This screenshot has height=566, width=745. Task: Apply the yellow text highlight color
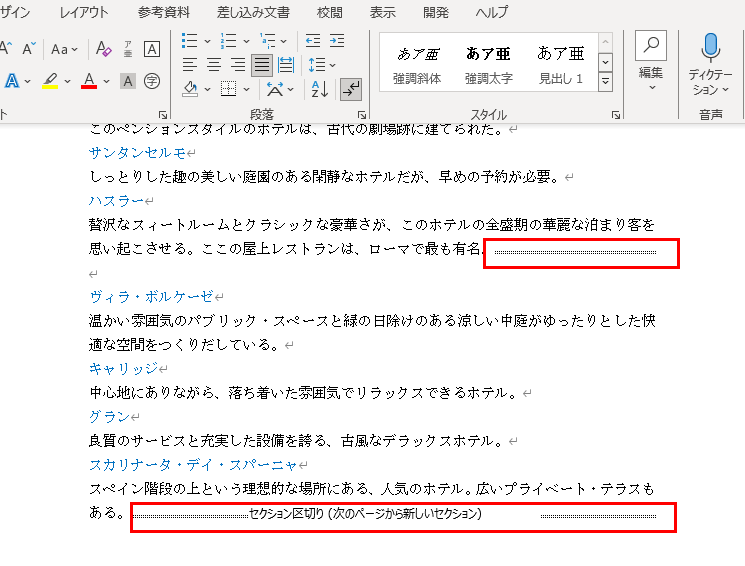[50, 81]
